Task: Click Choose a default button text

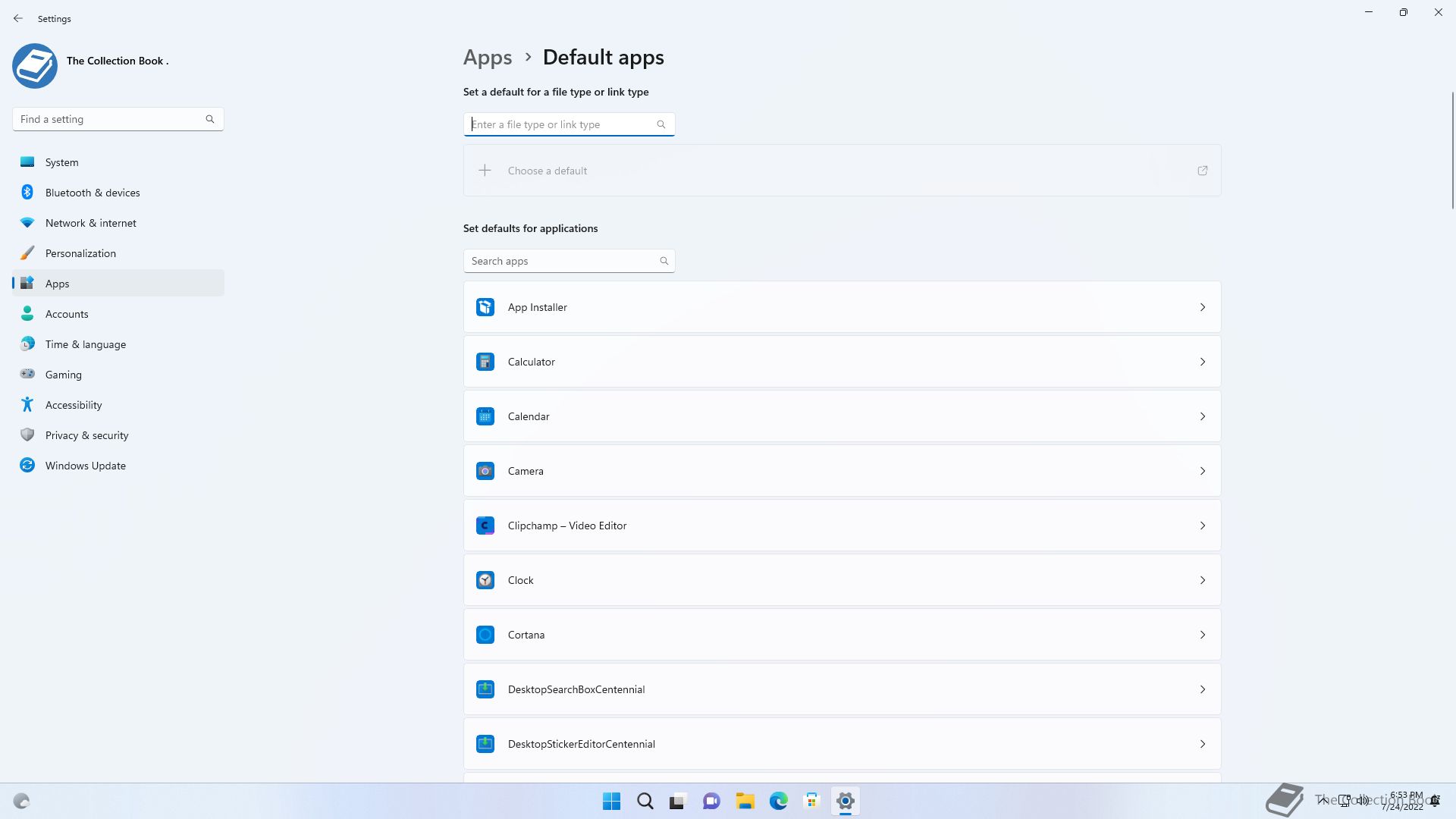Action: point(548,171)
